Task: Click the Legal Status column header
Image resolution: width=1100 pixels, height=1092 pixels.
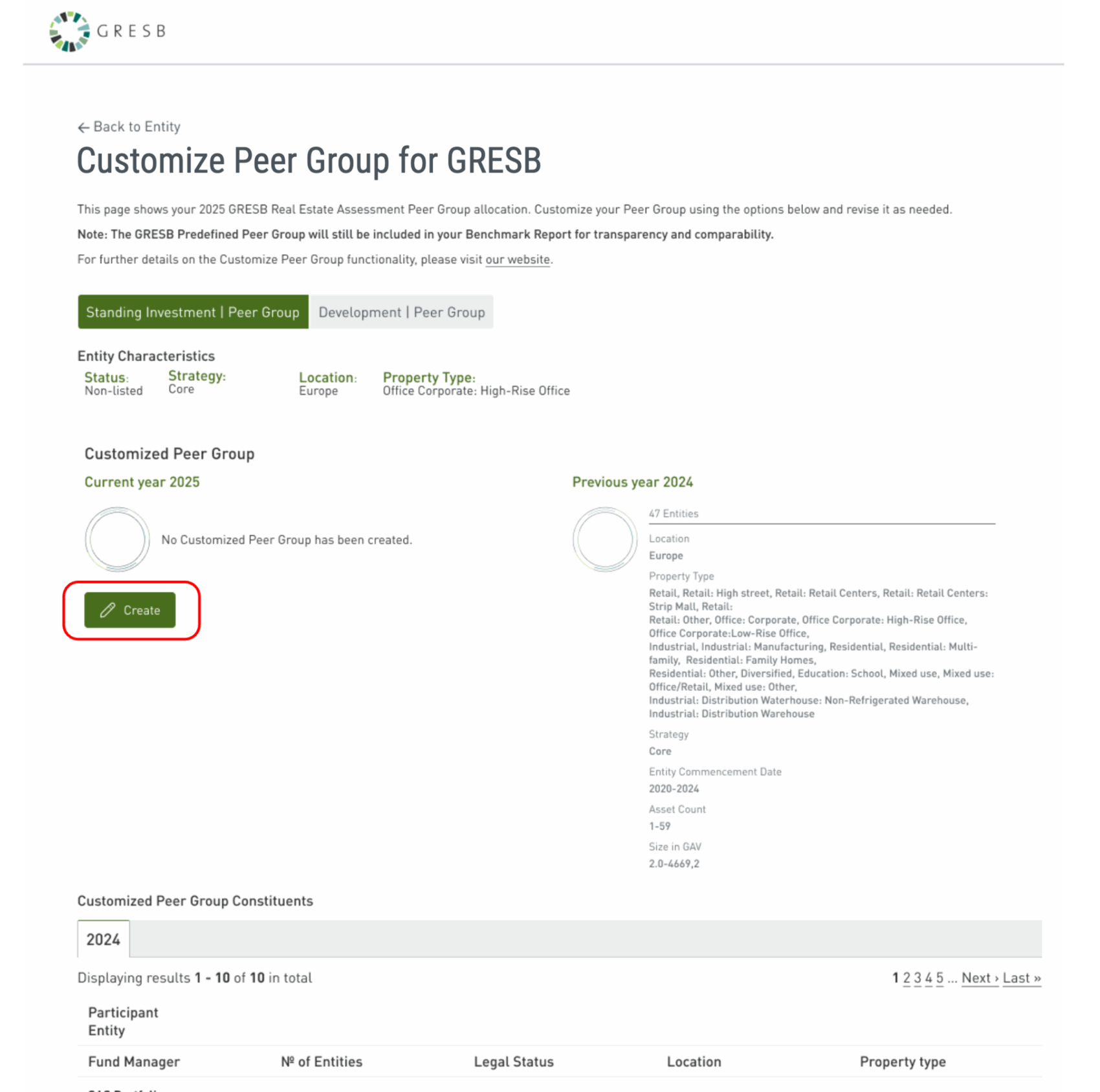Action: 514,1062
